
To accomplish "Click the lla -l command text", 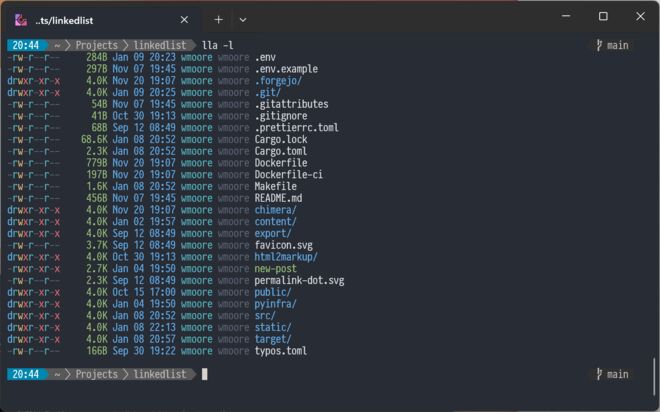I will pyautogui.click(x=218, y=45).
